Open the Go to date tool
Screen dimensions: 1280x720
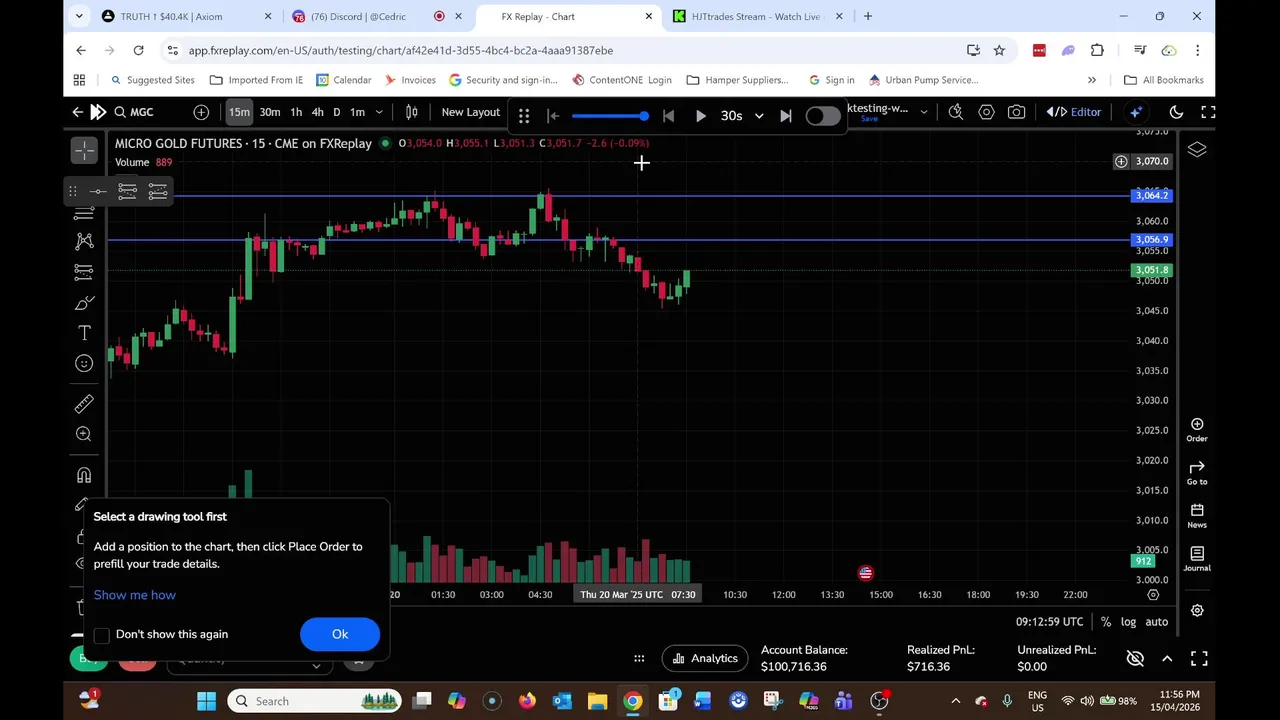click(x=1197, y=473)
